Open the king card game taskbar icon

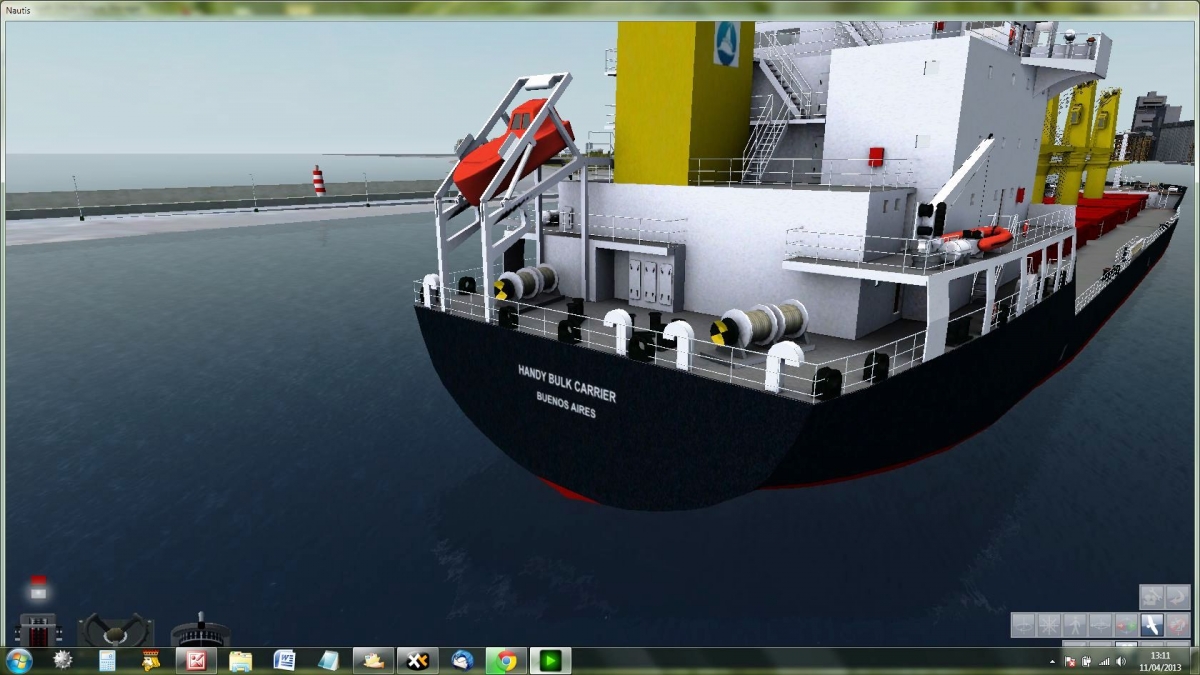151,660
